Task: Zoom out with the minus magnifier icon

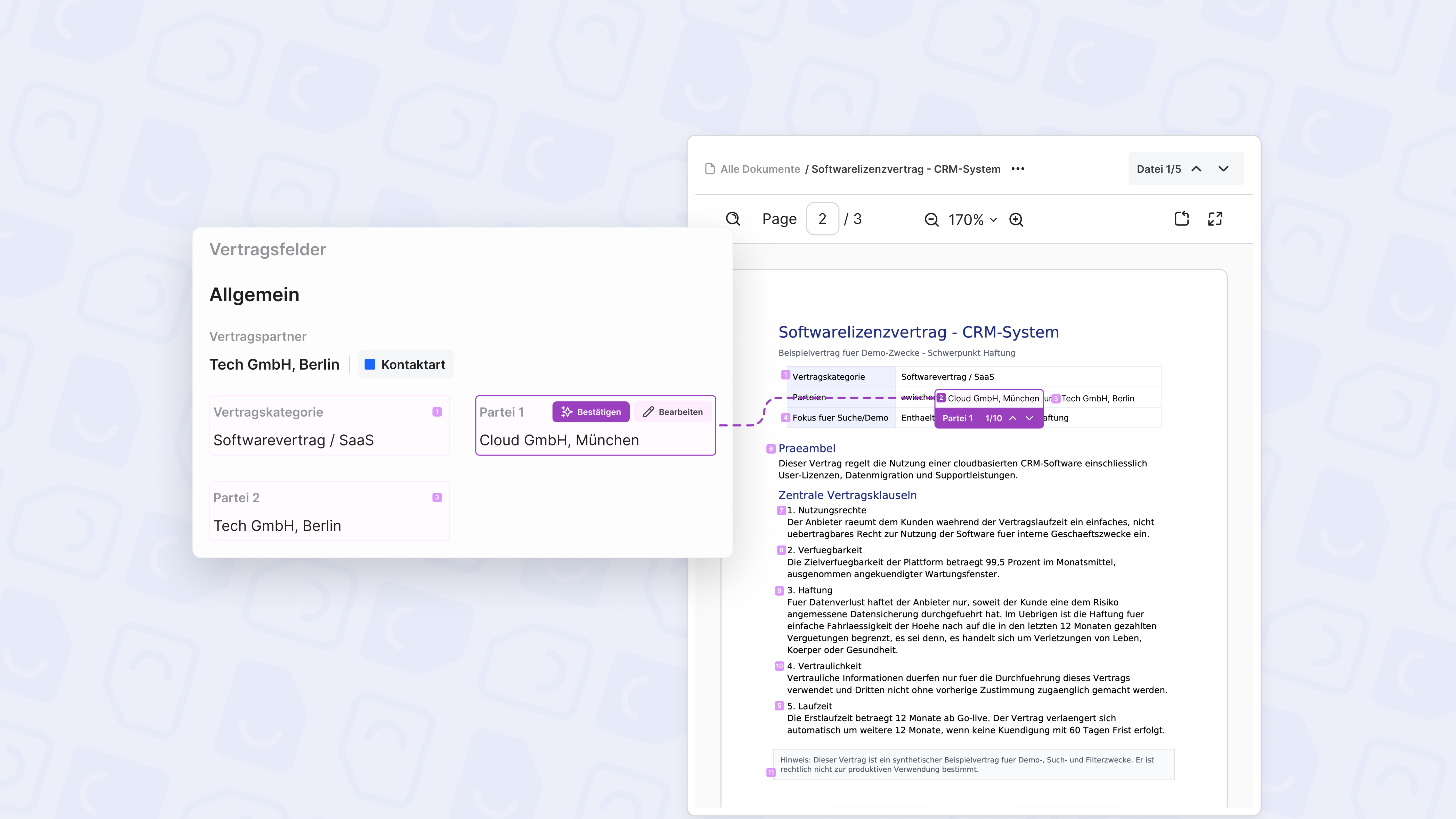Action: click(x=931, y=220)
